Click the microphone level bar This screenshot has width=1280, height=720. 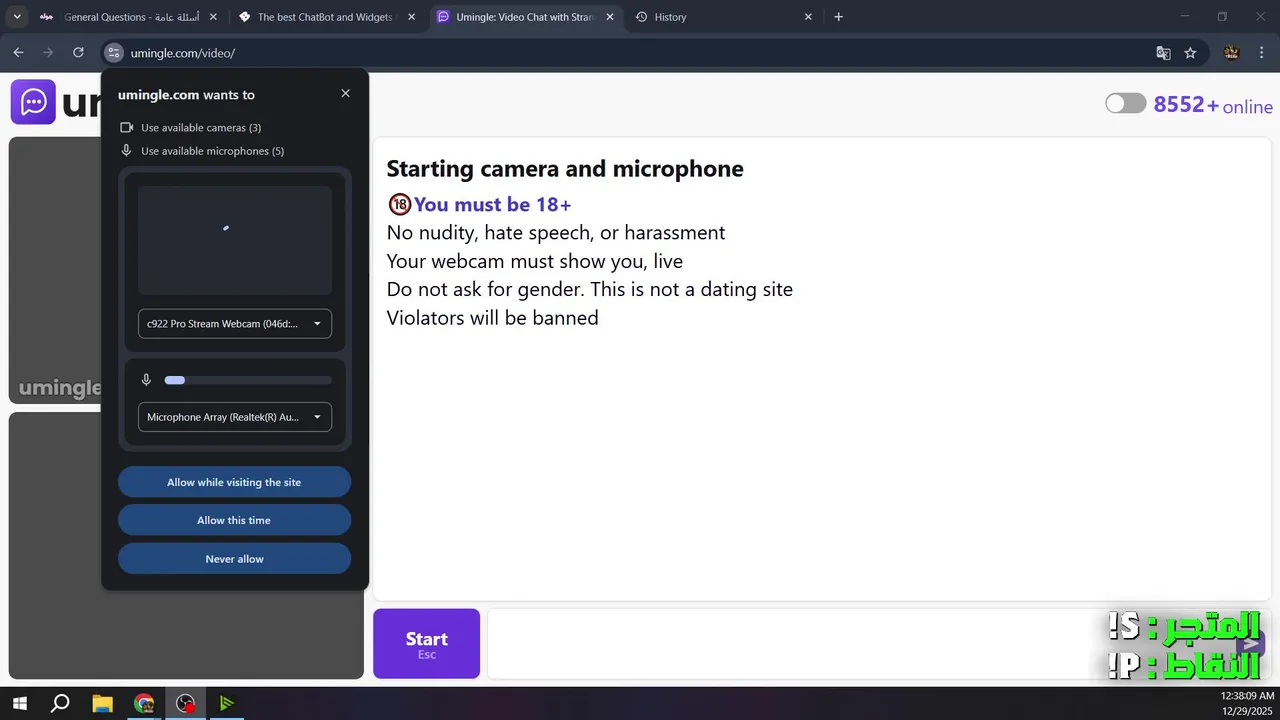point(248,380)
